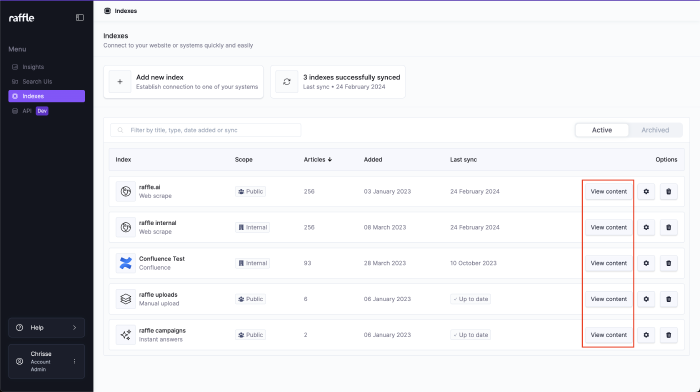Click the Dev badge next to API
Screen dimensions: 700x392
point(42,111)
